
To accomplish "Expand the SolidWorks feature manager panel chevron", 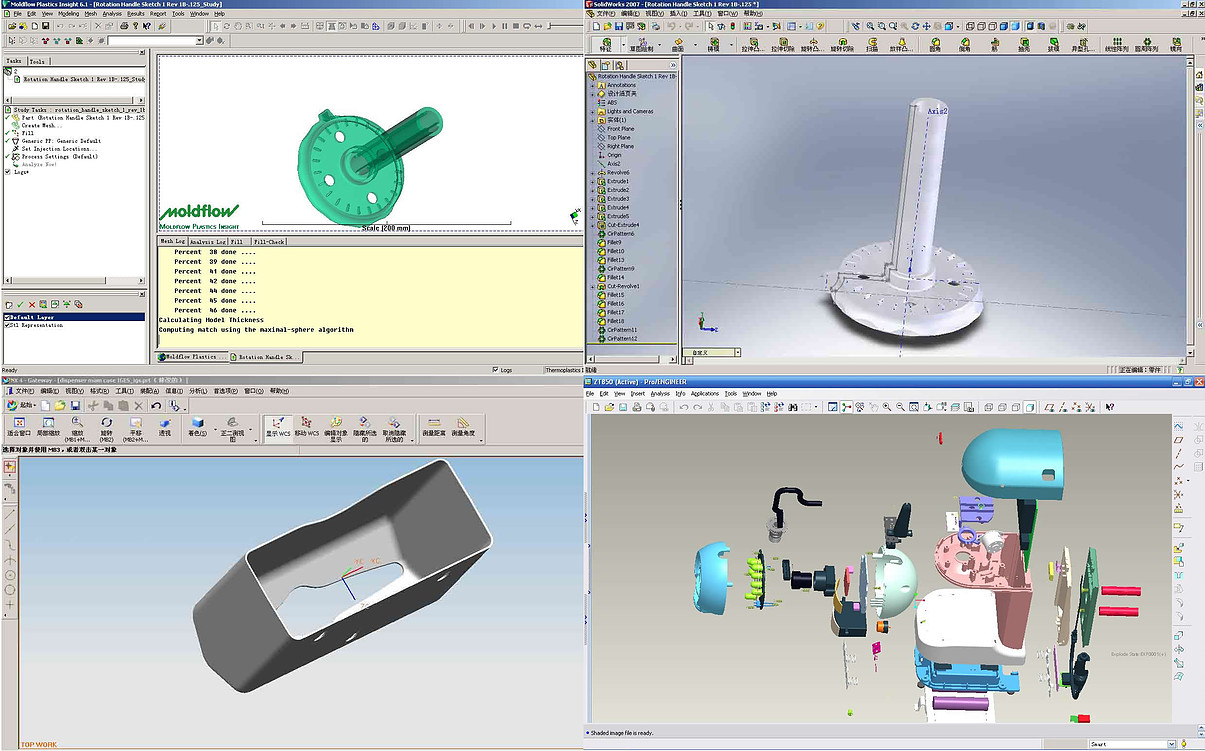I will (673, 65).
